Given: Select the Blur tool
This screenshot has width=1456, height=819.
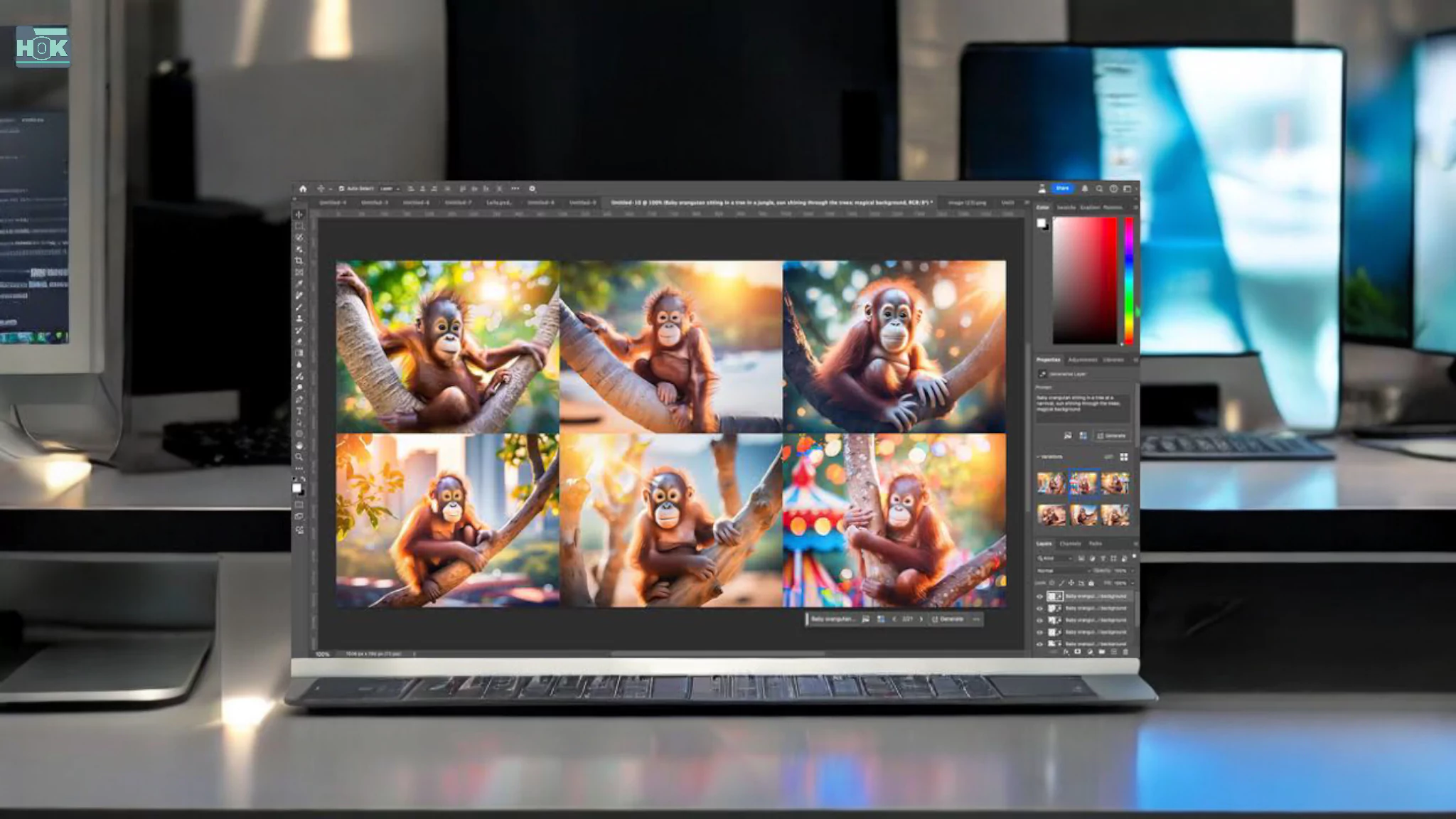Looking at the screenshot, I should pos(299,365).
